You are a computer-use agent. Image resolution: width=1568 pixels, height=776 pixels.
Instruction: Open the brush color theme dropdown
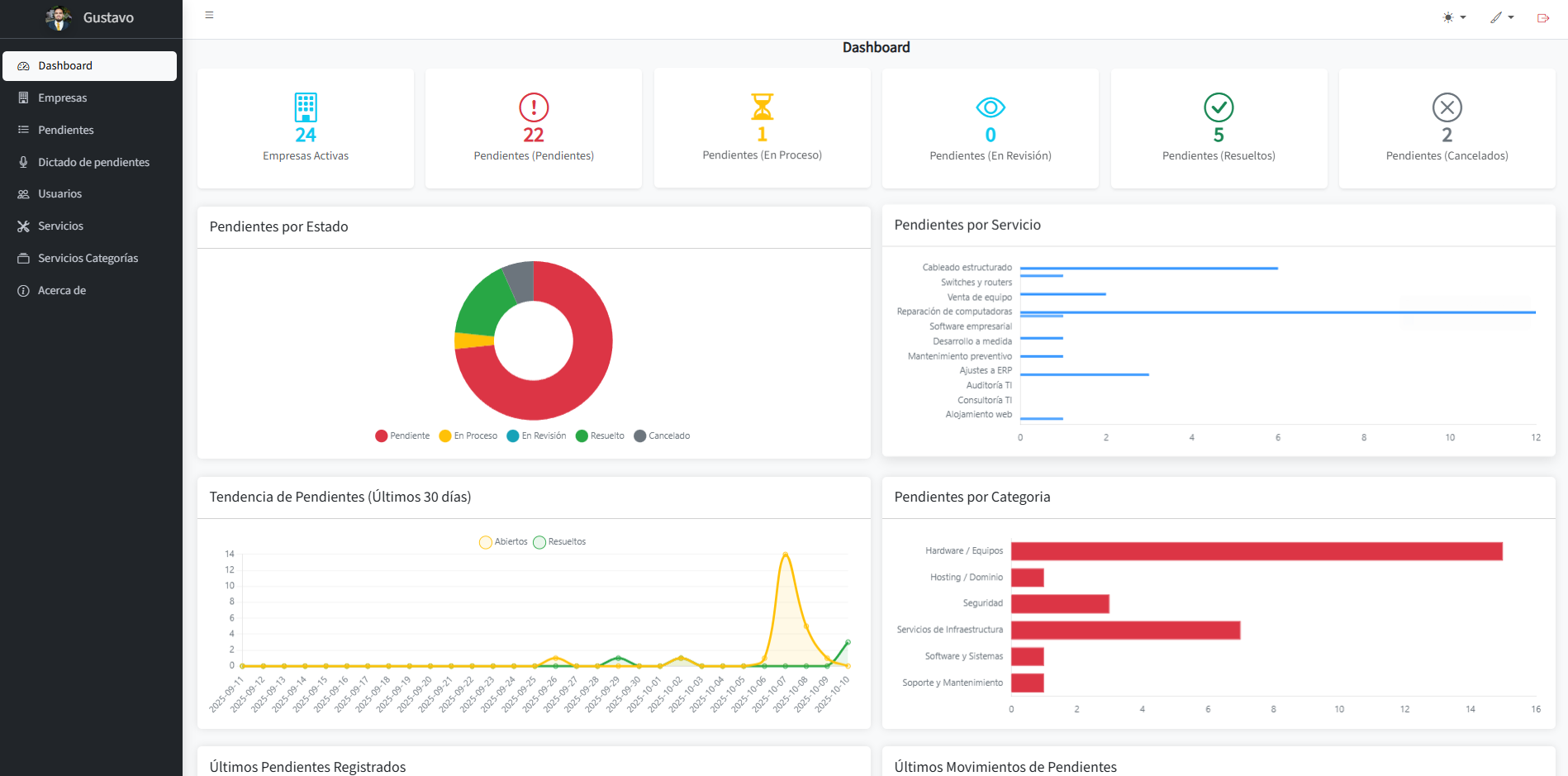click(x=1501, y=17)
